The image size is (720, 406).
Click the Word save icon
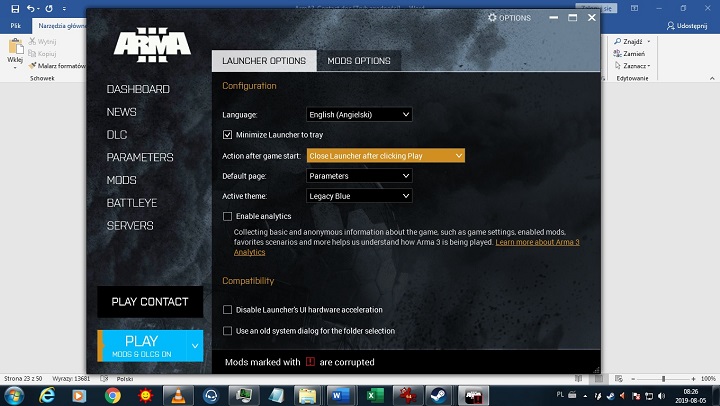tap(14, 8)
